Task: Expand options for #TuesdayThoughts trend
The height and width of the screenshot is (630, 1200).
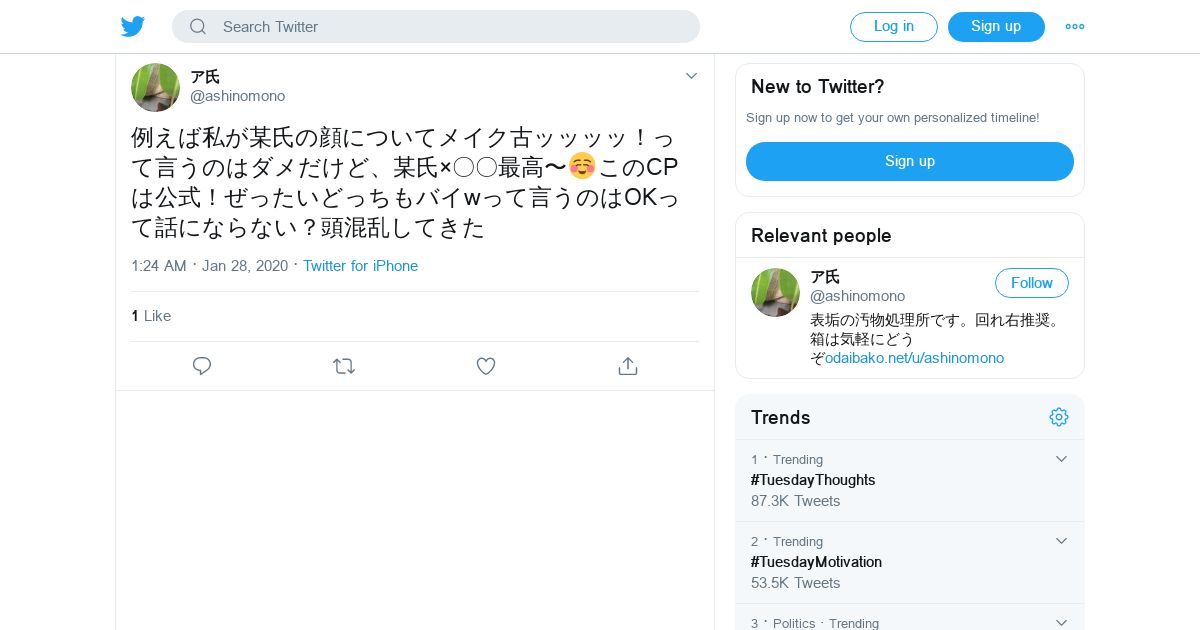Action: coord(1062,459)
